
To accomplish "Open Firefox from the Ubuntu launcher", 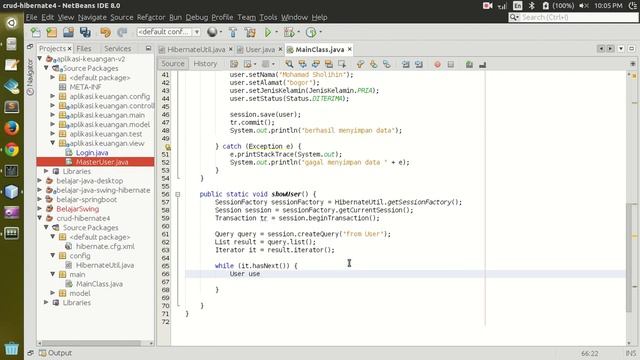I will 11,128.
